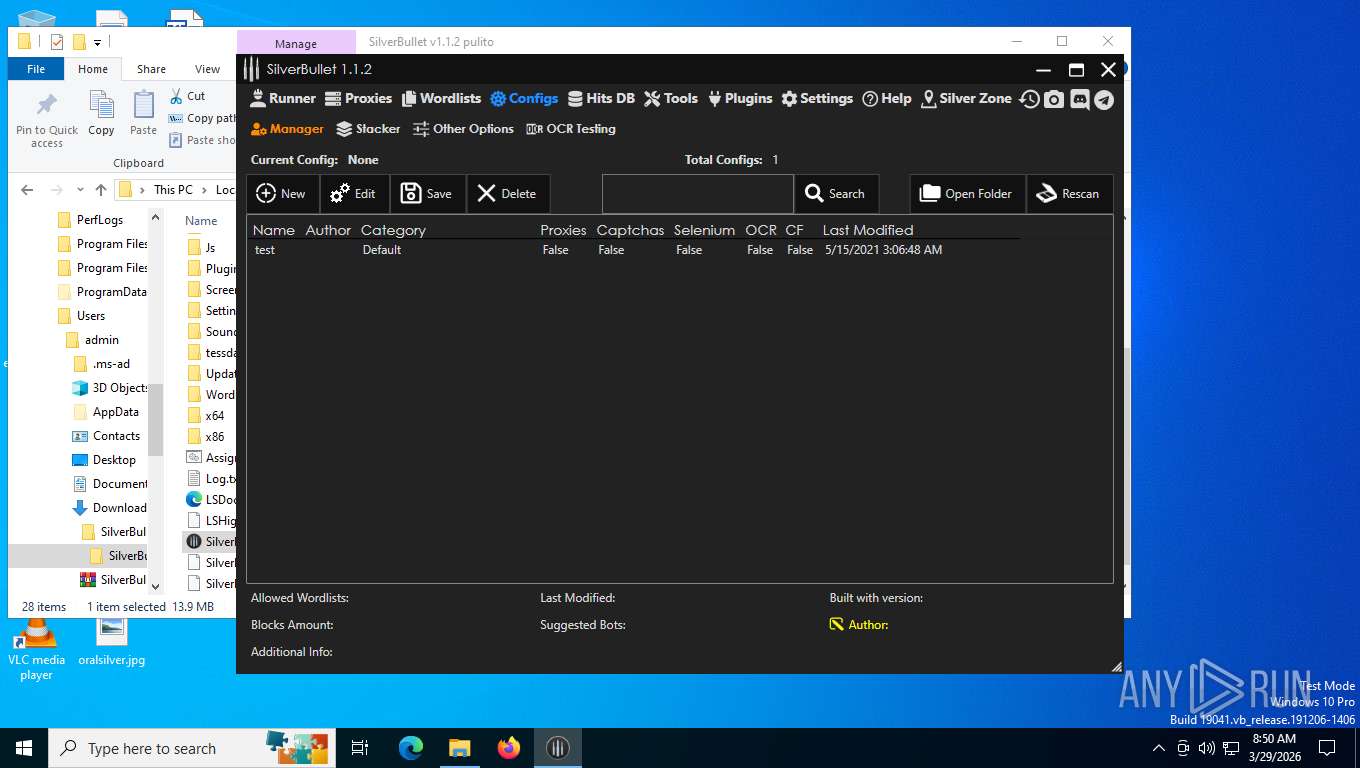The width and height of the screenshot is (1360, 768).
Task: Select oralsilver.jpg desktop file
Action: 112,642
